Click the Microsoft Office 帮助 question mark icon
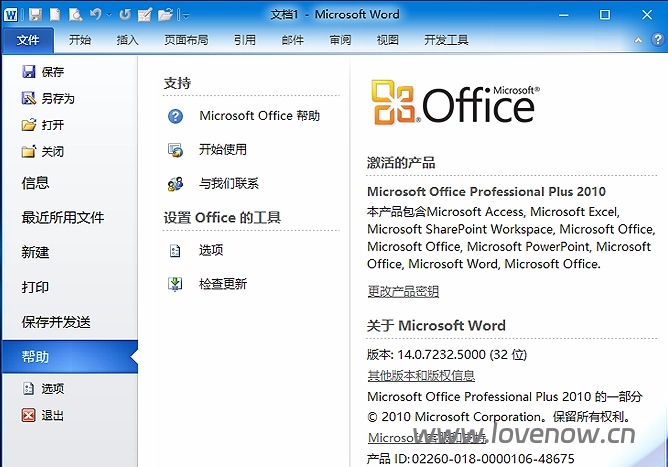 (175, 116)
